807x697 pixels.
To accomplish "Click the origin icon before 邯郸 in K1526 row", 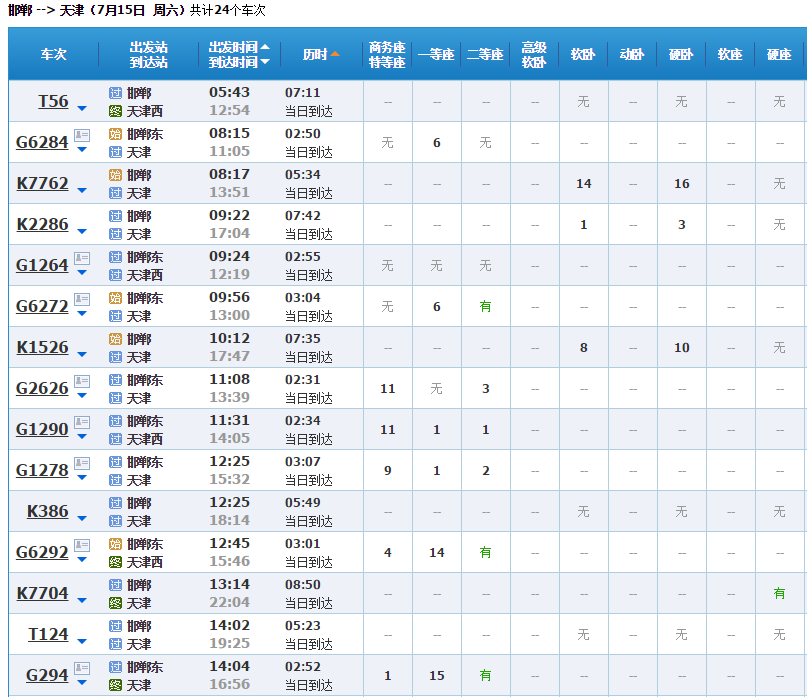I will [115, 339].
